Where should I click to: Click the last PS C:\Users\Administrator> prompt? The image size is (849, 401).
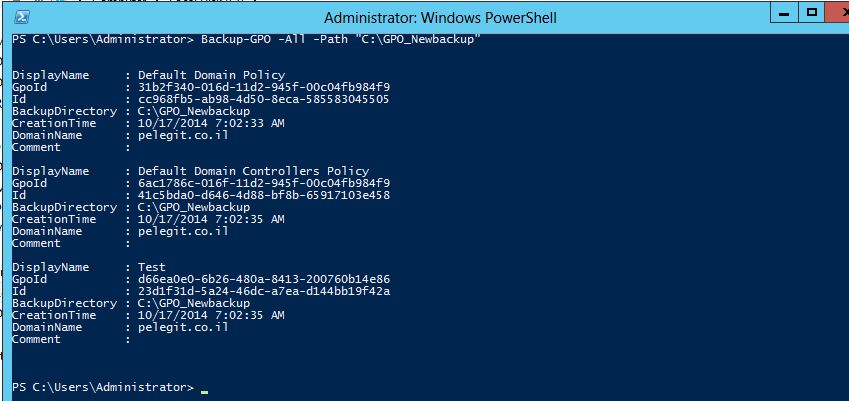(x=103, y=387)
